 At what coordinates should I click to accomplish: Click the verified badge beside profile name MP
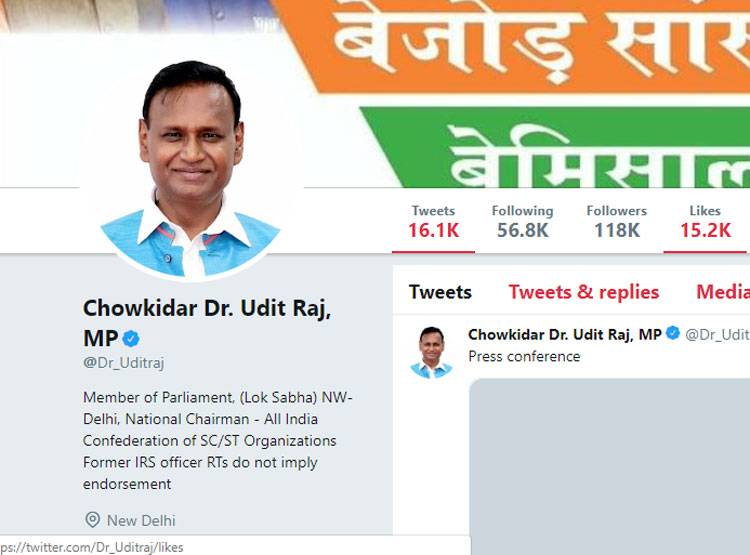coord(131,339)
